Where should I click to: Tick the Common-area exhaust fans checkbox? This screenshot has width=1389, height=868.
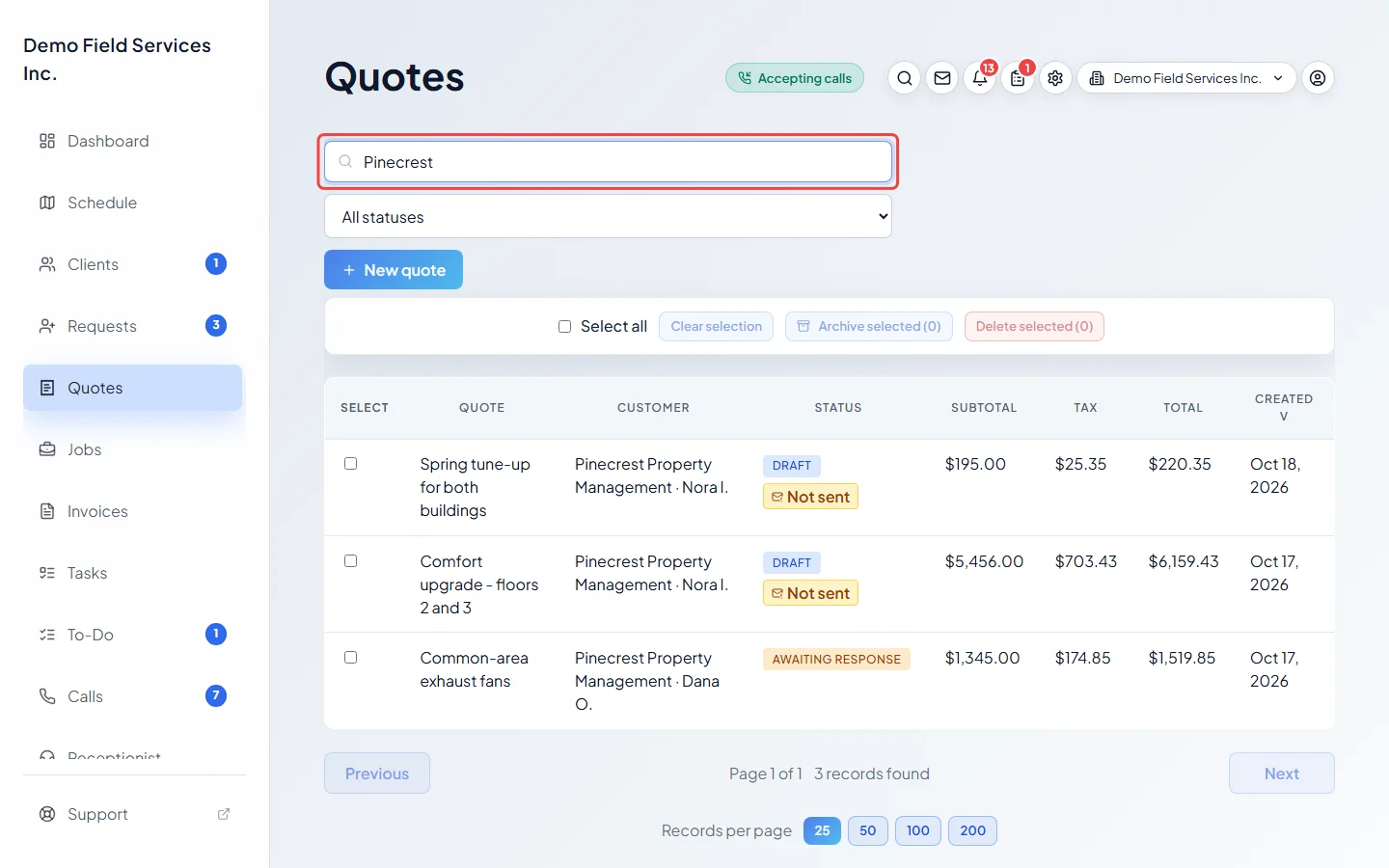tap(351, 658)
